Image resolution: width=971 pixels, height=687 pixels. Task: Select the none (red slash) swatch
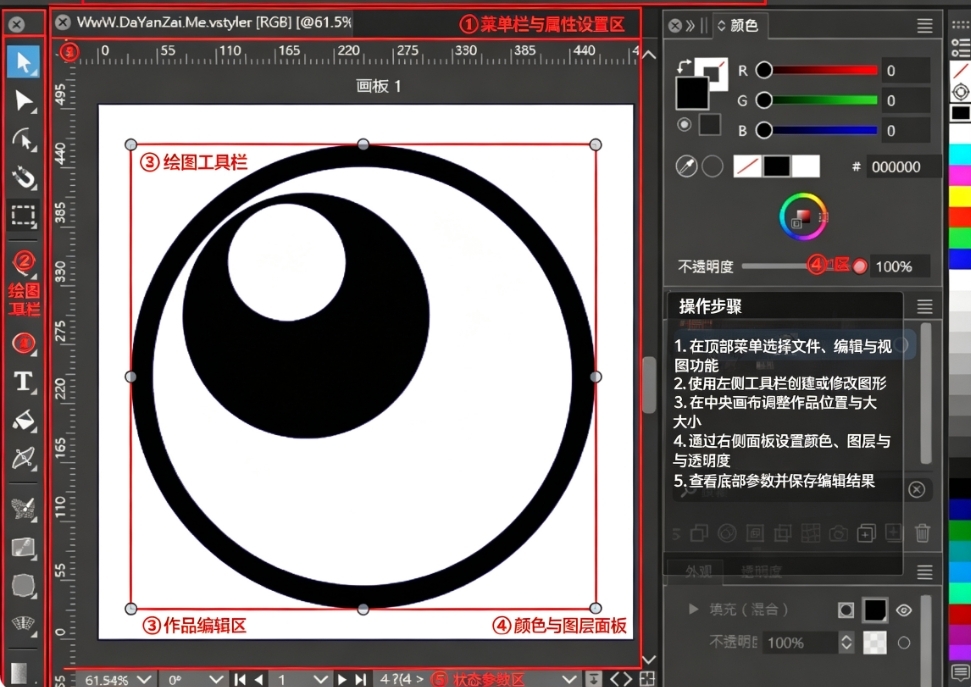747,166
